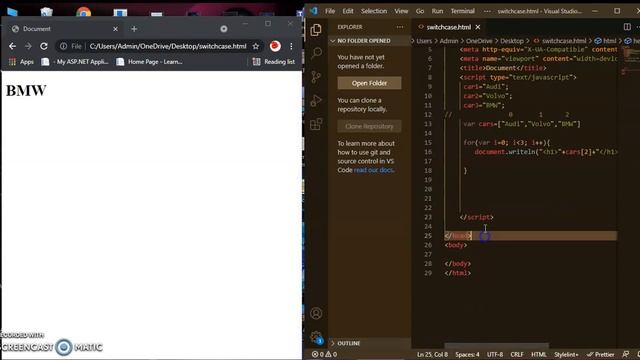Click the closing script tag on line 23
The width and height of the screenshot is (640, 360).
pos(476,217)
